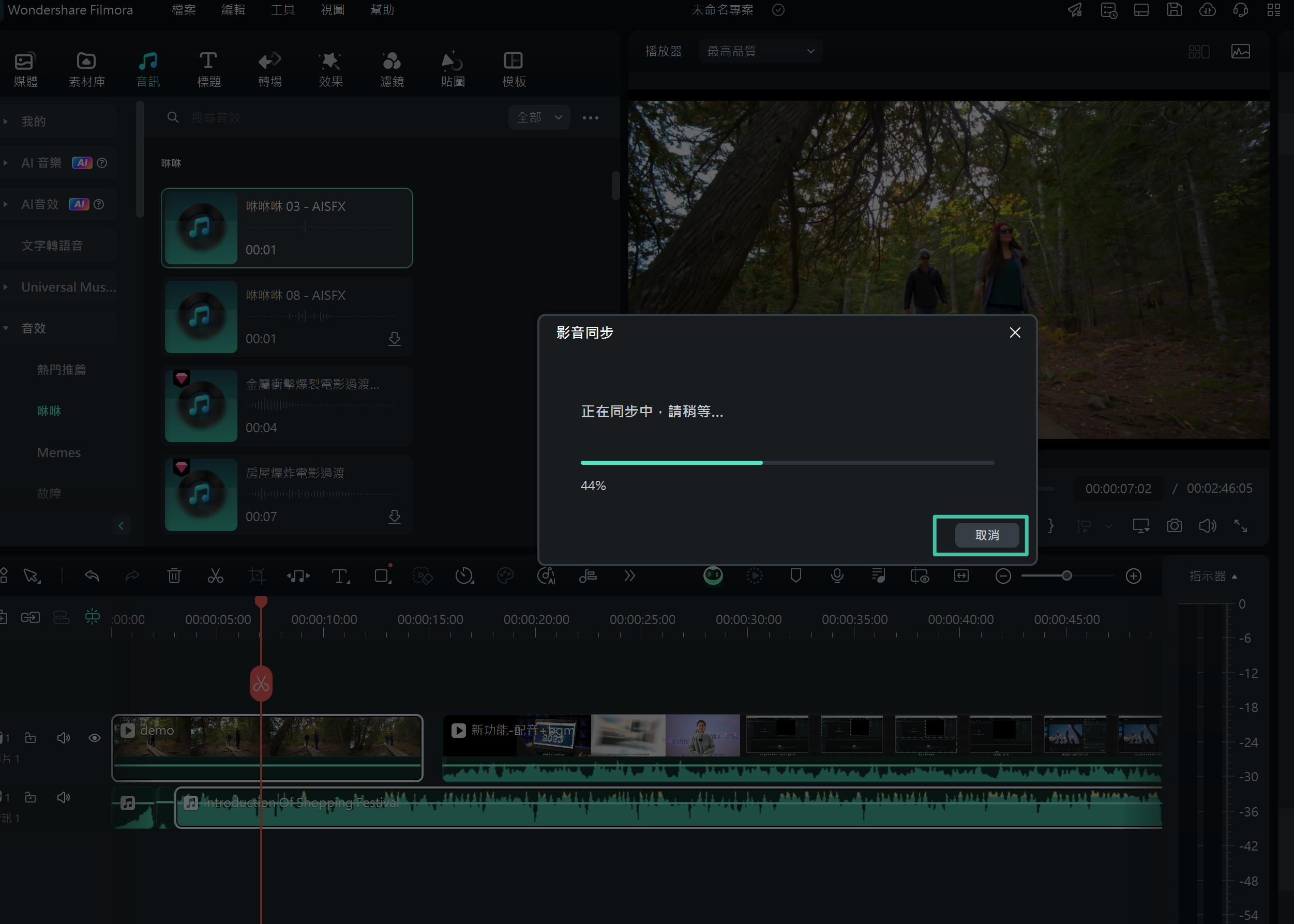Open the 模板 templates tab
The height and width of the screenshot is (924, 1294).
[x=514, y=69]
